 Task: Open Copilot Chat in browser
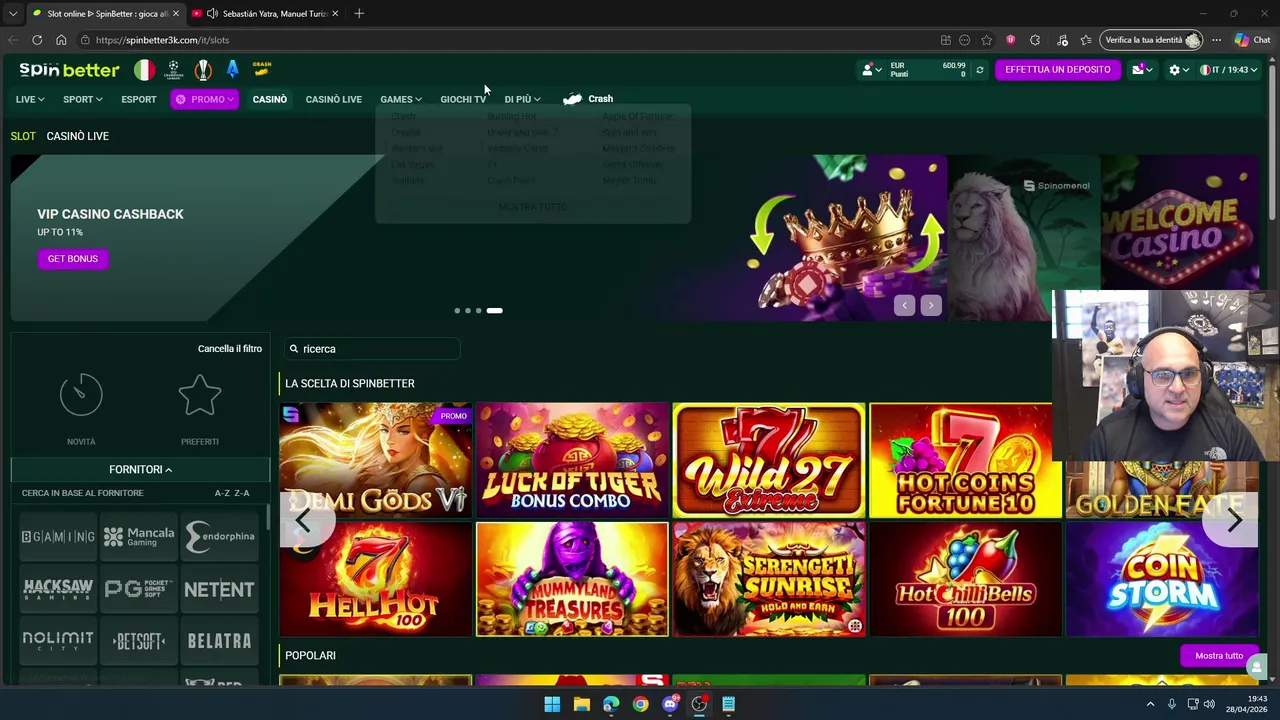[x=1252, y=40]
